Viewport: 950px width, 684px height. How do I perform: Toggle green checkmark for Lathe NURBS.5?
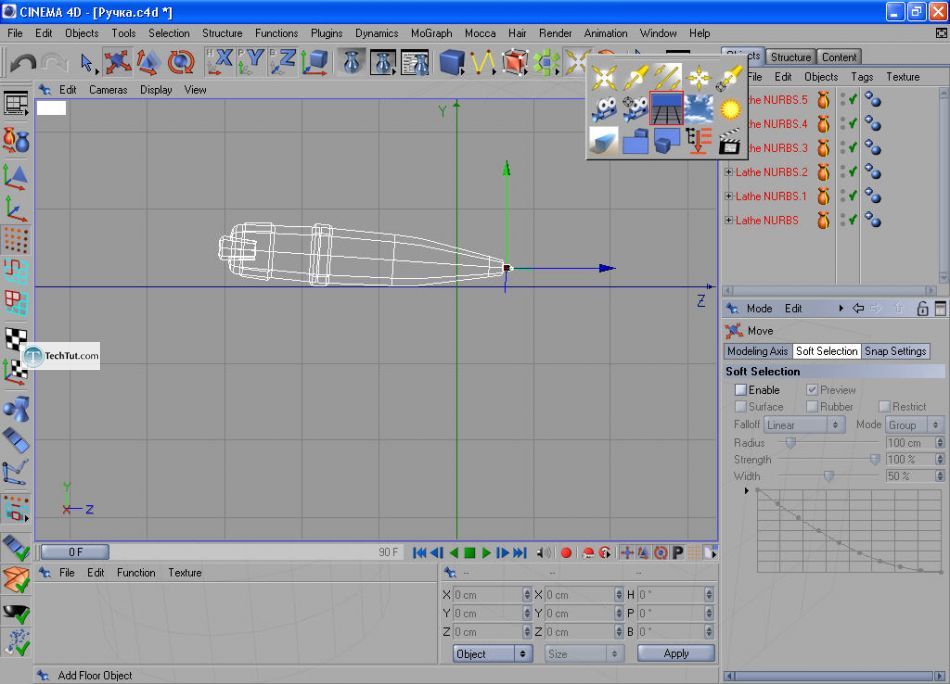click(x=852, y=99)
